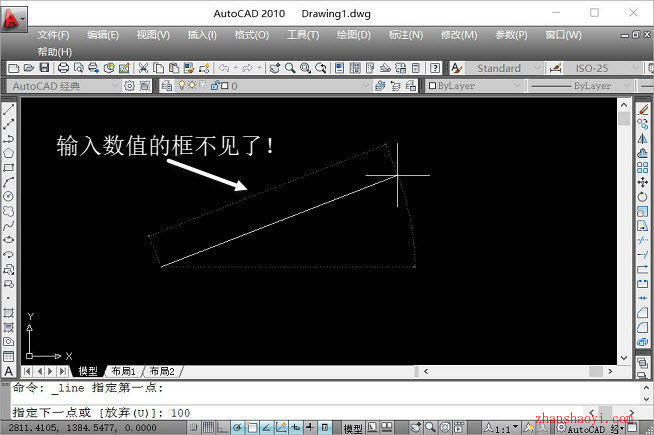The width and height of the screenshot is (654, 435).
Task: Click the Undo arrow icon
Action: point(224,68)
